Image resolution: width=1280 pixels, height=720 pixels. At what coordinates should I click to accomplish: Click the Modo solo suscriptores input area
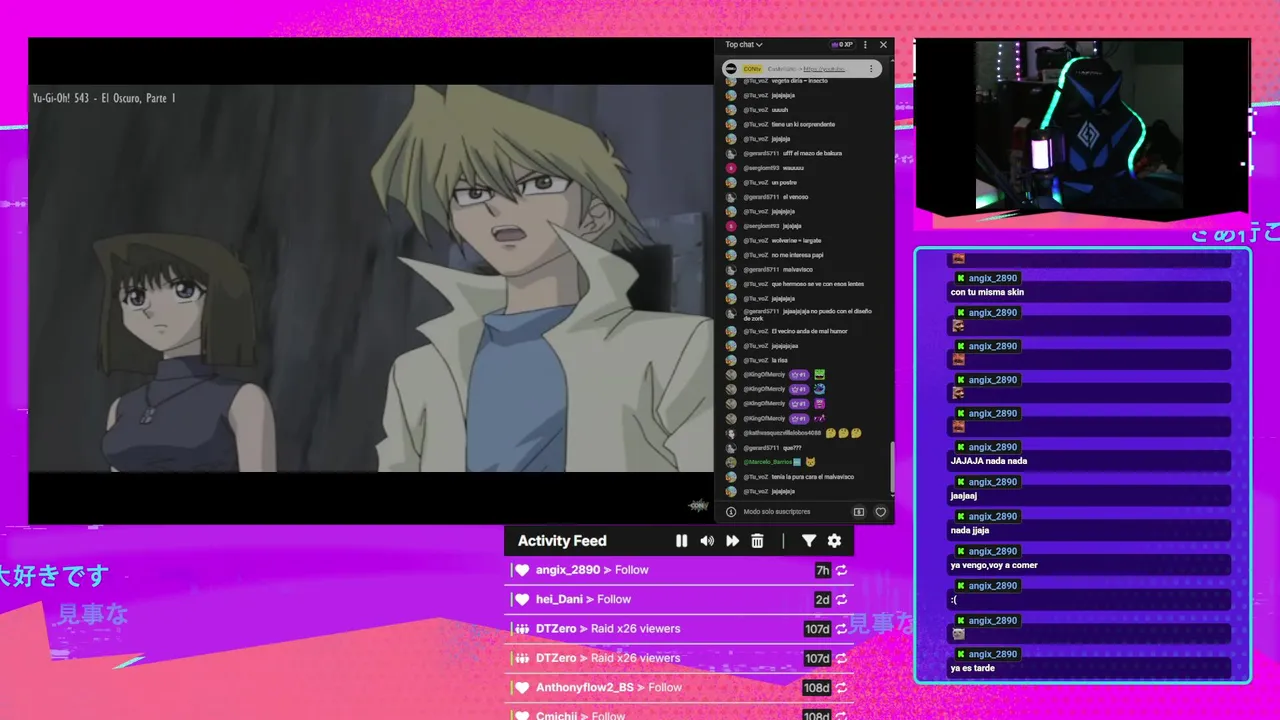(x=777, y=512)
